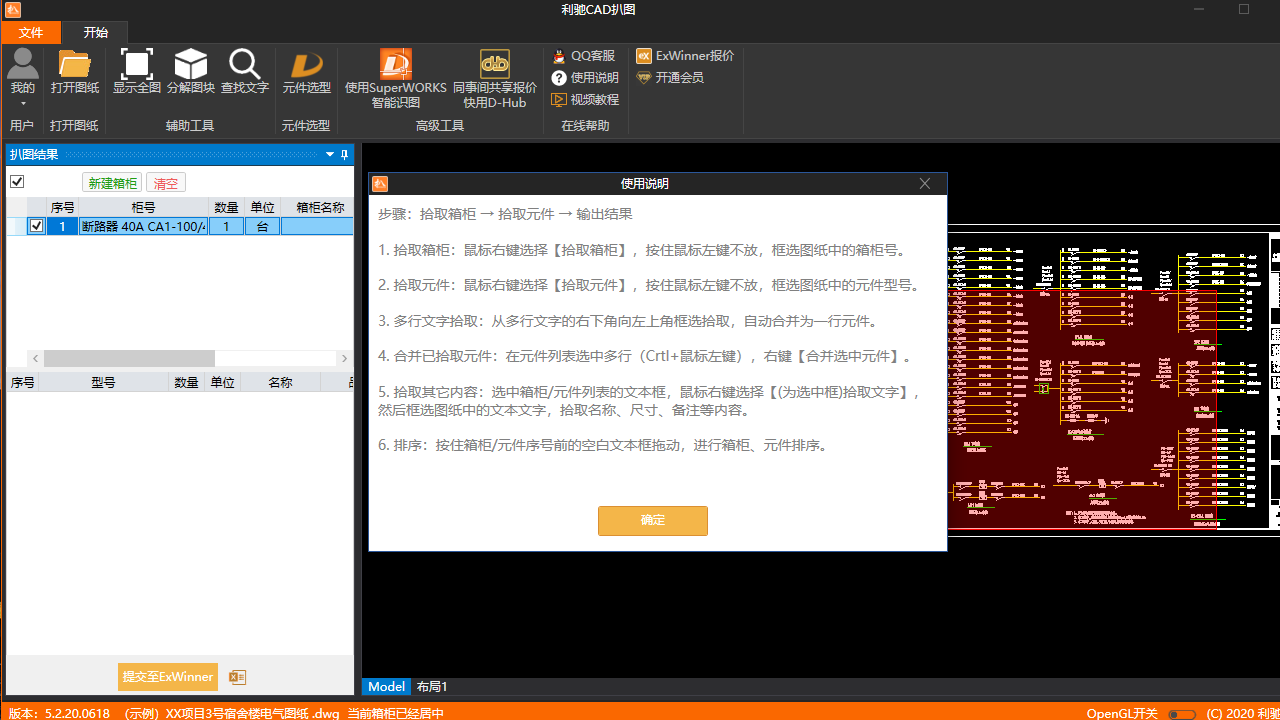Image resolution: width=1280 pixels, height=720 pixels.
Task: Uncheck the row 1 断路器 checkbox
Action: point(37,227)
